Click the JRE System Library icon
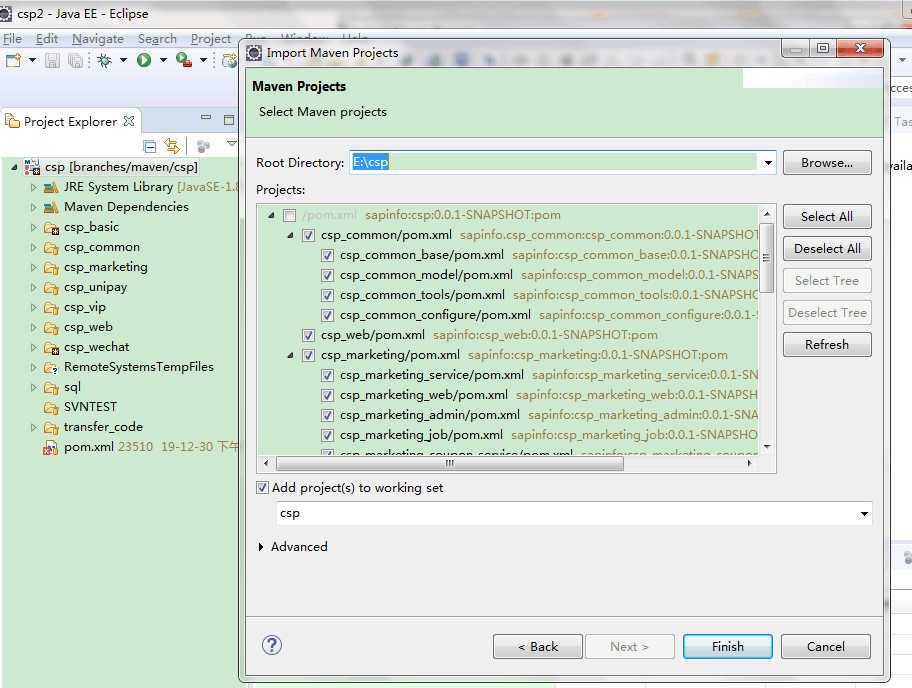Viewport: 912px width, 688px height. tap(51, 187)
